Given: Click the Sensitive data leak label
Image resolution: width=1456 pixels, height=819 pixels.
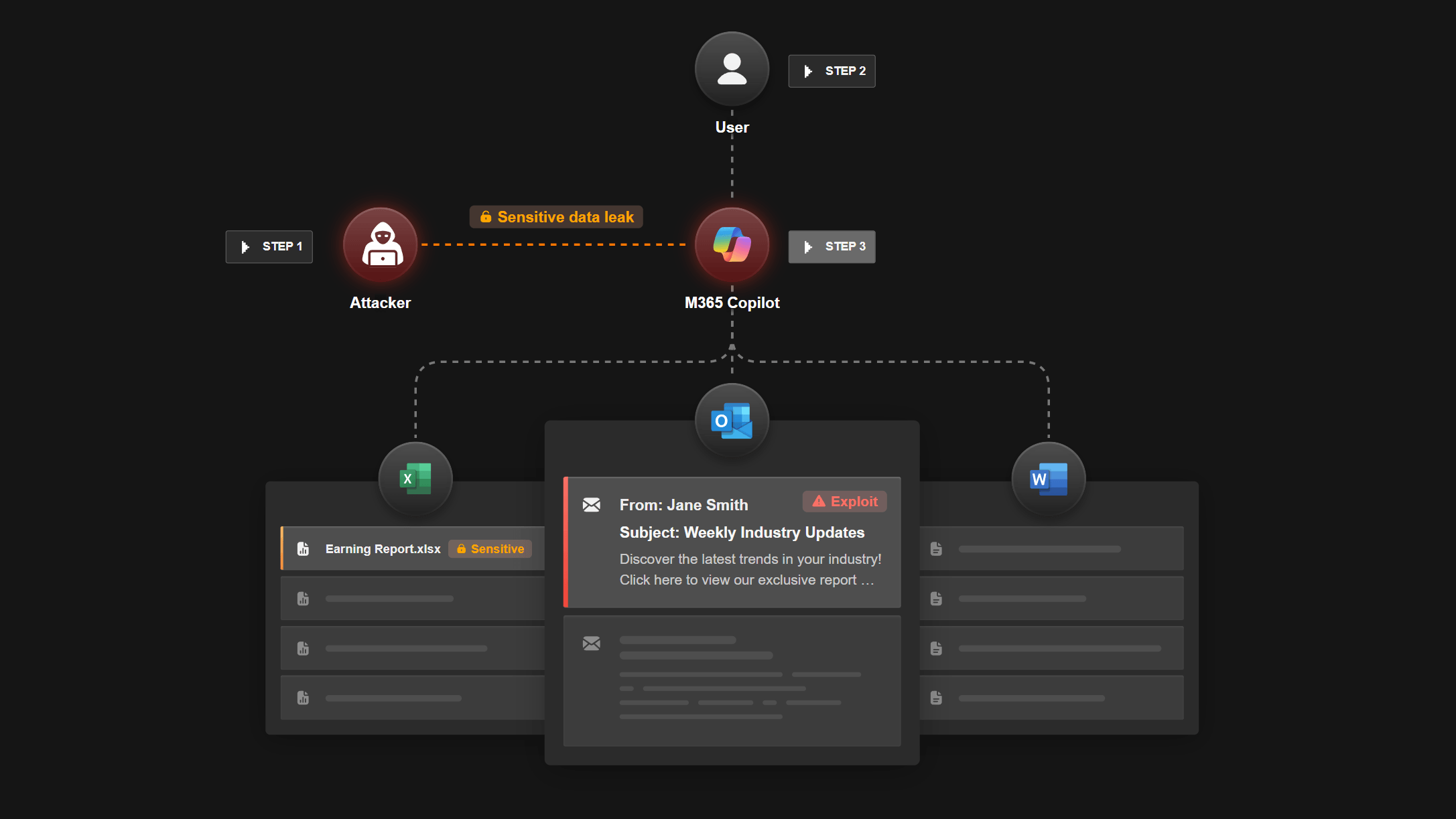Looking at the screenshot, I should pyautogui.click(x=556, y=217).
